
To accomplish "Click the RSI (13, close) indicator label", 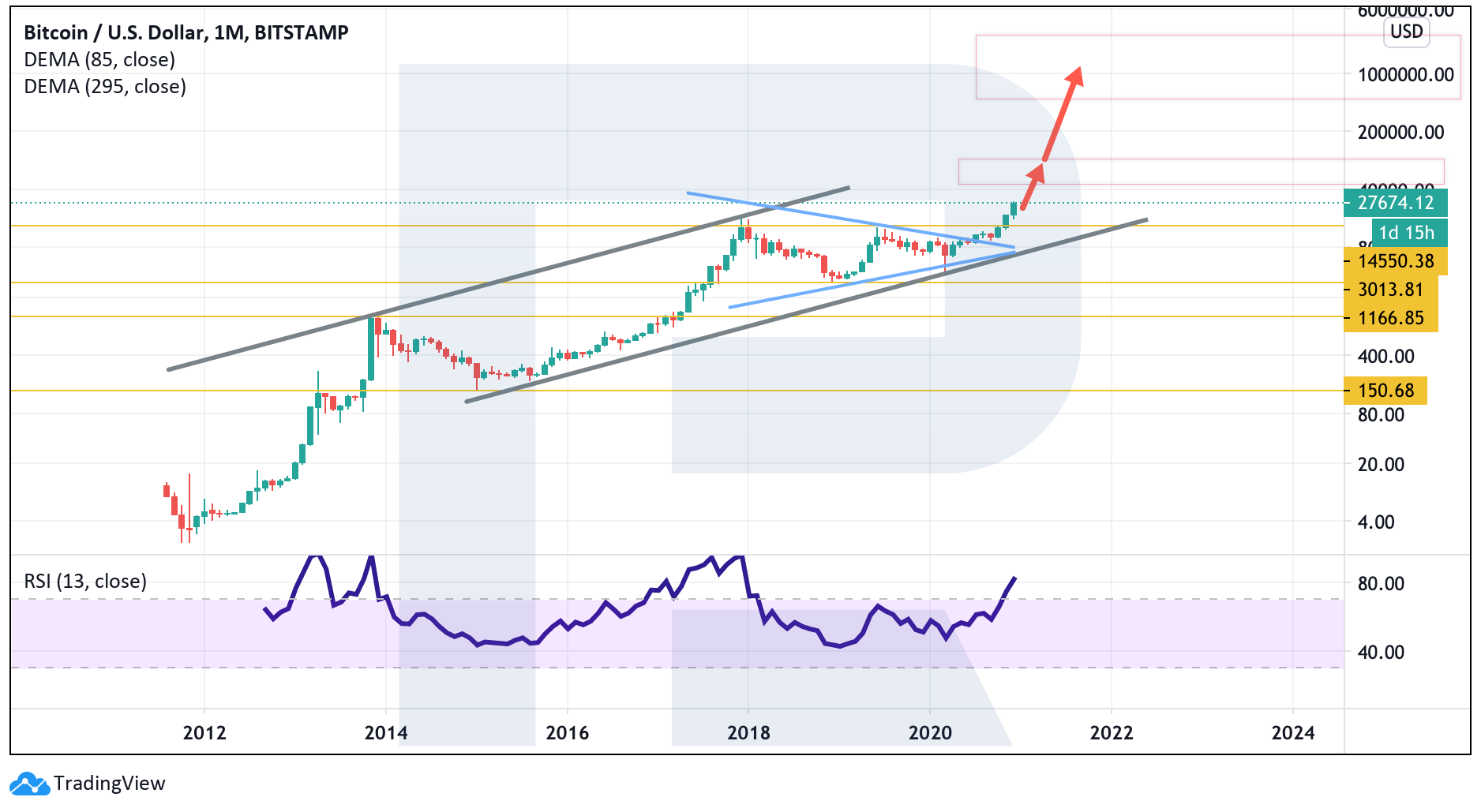I will pos(85,582).
